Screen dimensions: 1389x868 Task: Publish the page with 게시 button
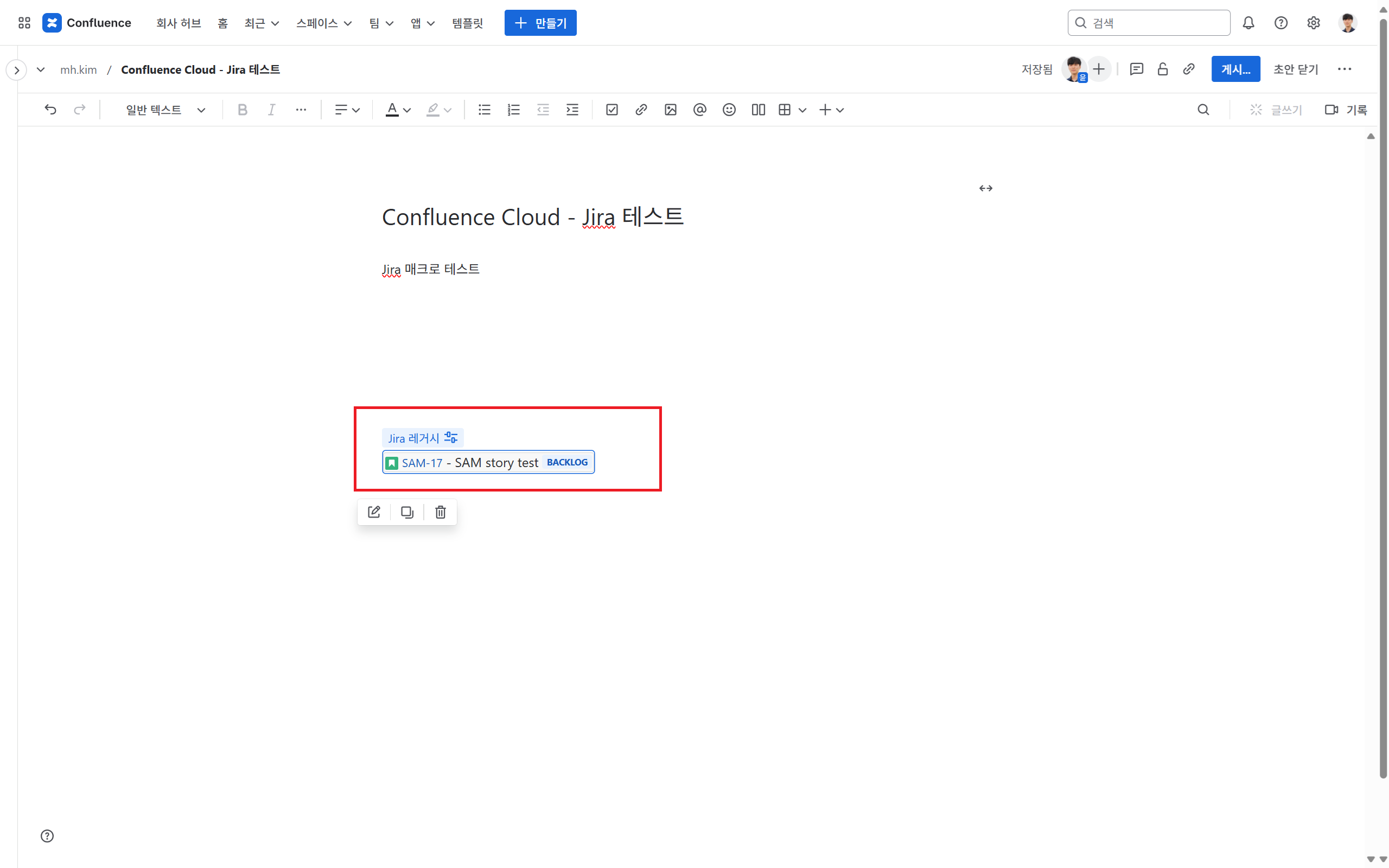click(x=1235, y=69)
